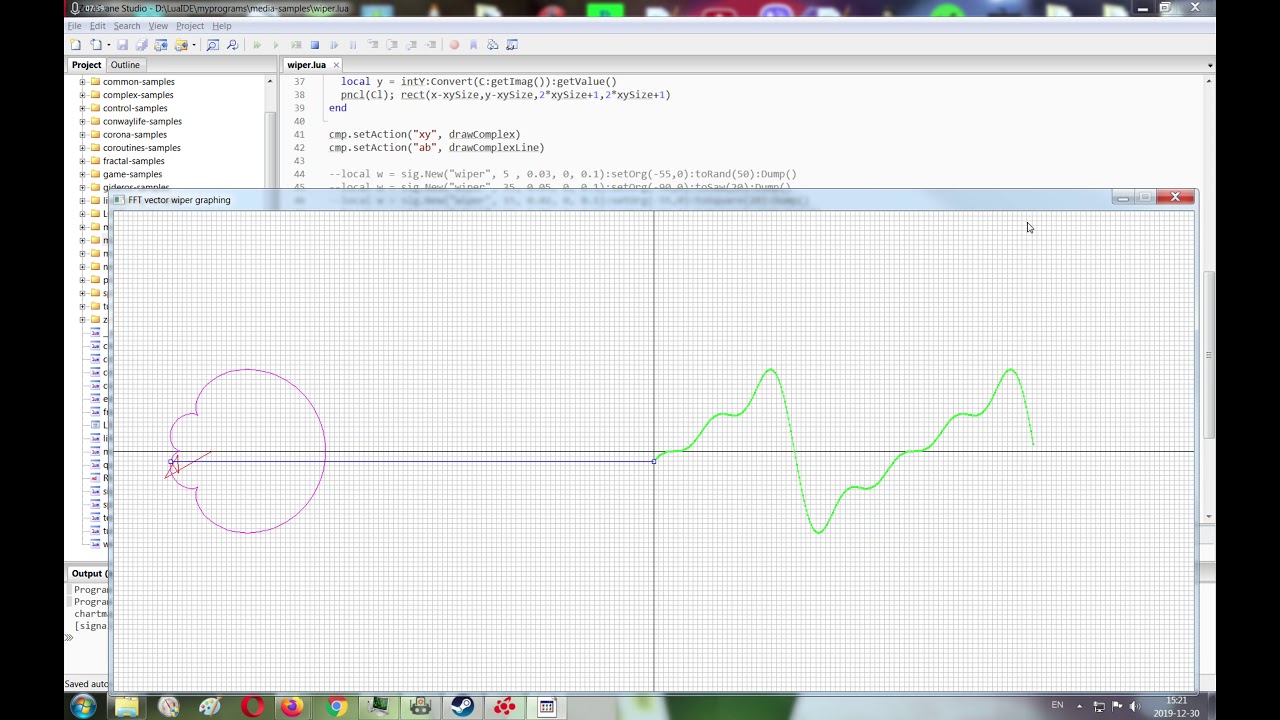Switch to the Project panel tab
1280x720 pixels.
click(86, 65)
